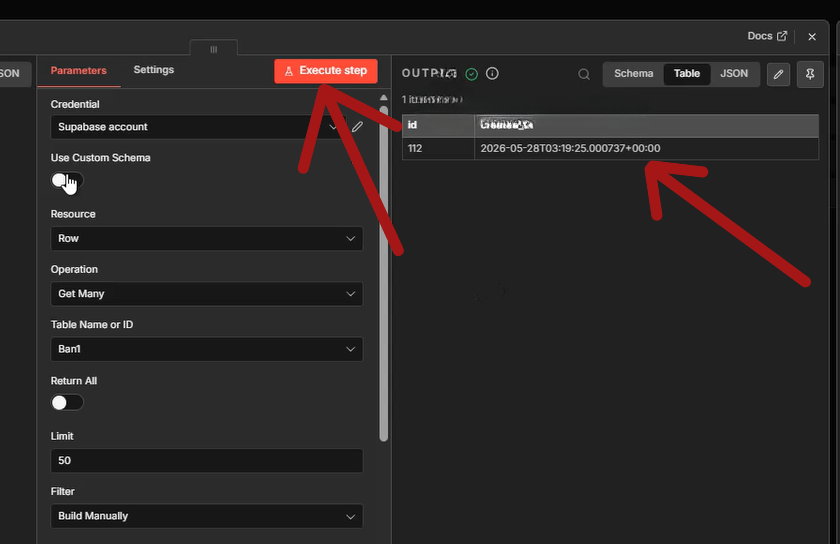Click the edit output pencil icon
This screenshot has width=840, height=544.
[x=778, y=74]
